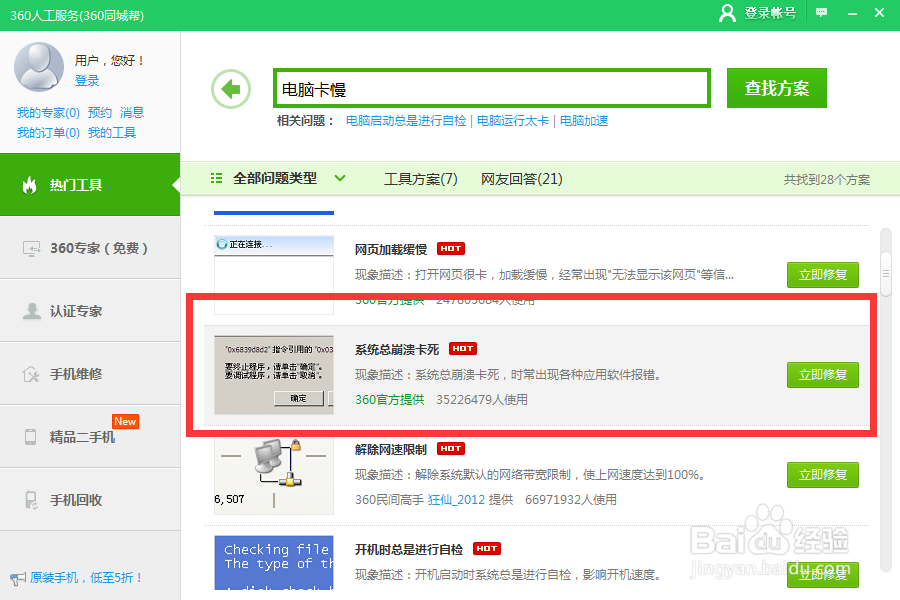The width and height of the screenshot is (900, 600).
Task: Click the wrench icon beside 手机维修
Action: (x=30, y=374)
